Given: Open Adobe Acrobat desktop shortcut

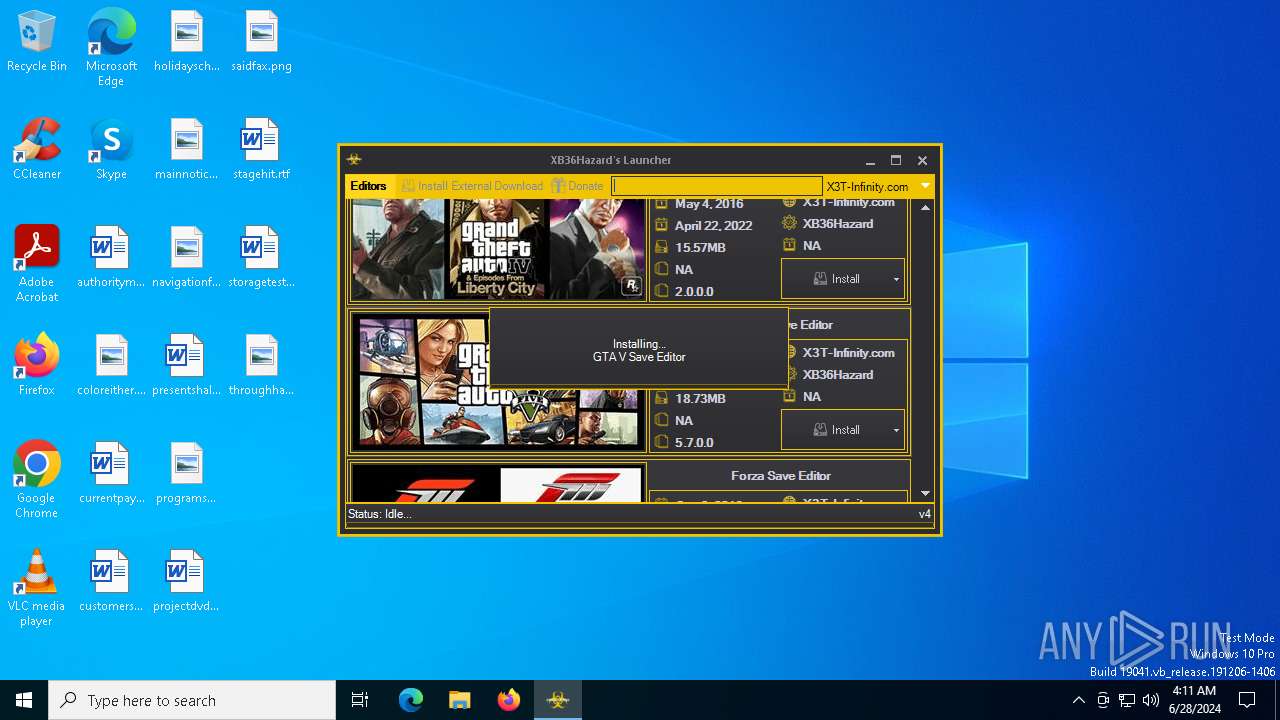Looking at the screenshot, I should [37, 264].
